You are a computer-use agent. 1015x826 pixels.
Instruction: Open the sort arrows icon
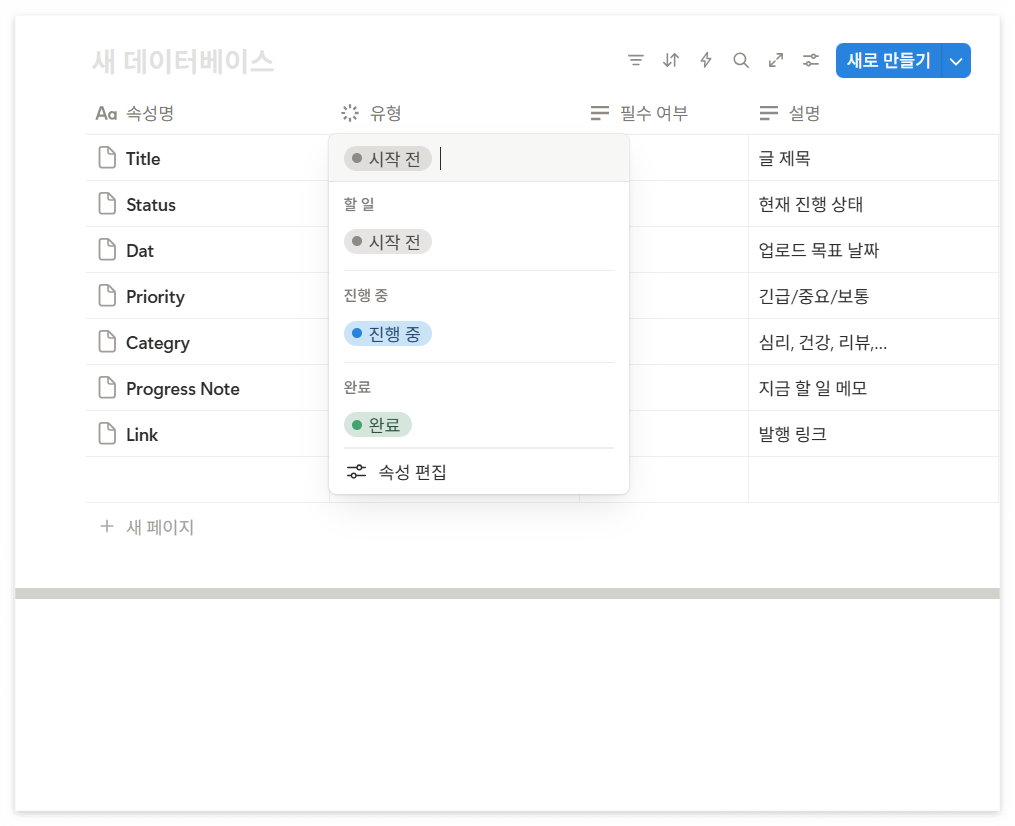(671, 60)
